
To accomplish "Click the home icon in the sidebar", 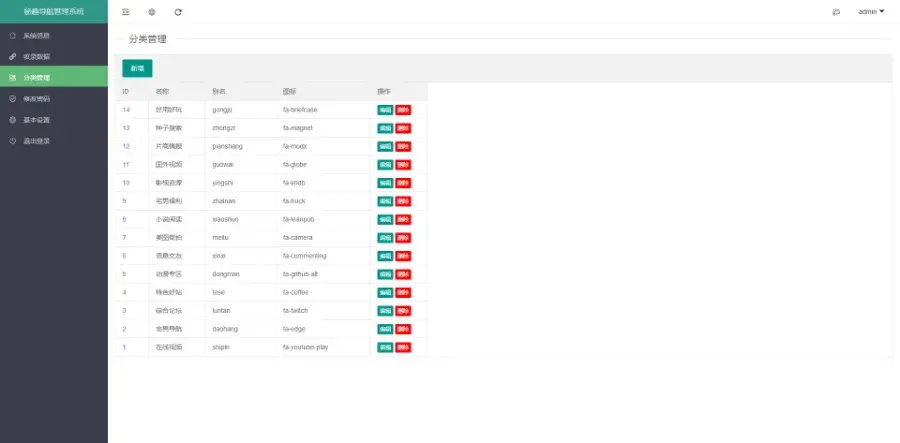I will tap(13, 36).
